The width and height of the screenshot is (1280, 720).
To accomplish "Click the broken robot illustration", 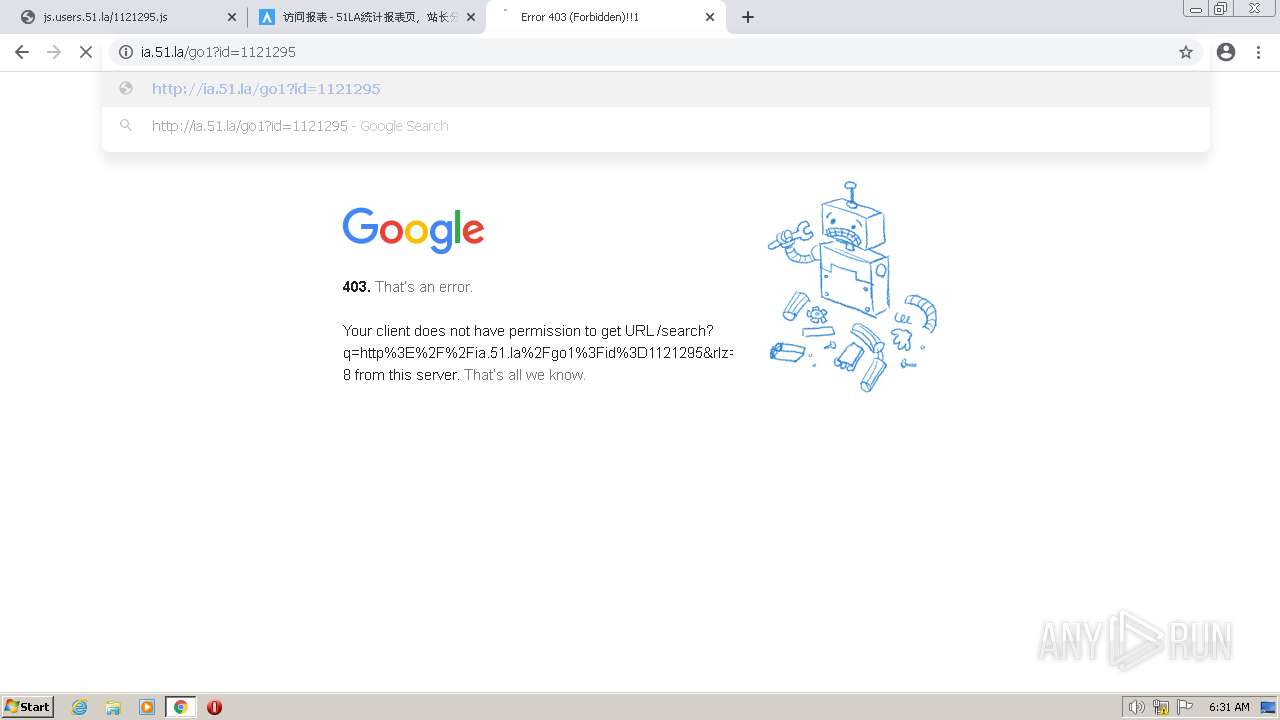I will point(852,287).
